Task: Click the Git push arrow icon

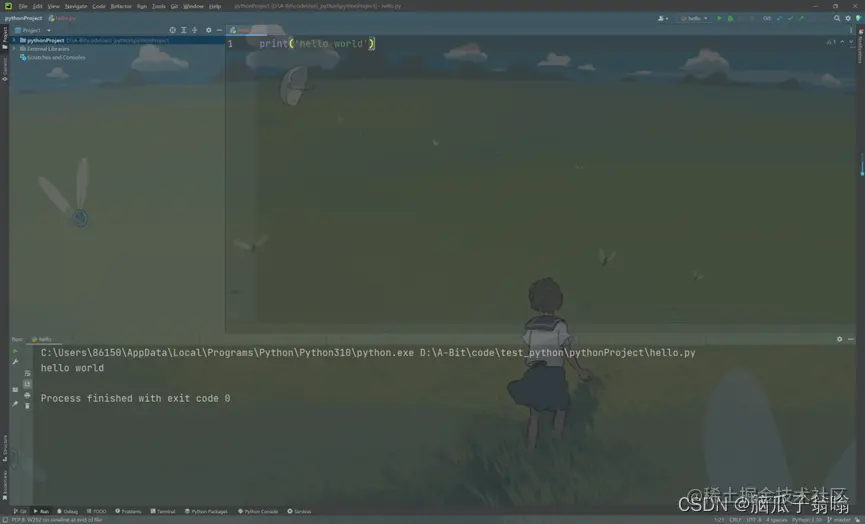Action: click(801, 18)
